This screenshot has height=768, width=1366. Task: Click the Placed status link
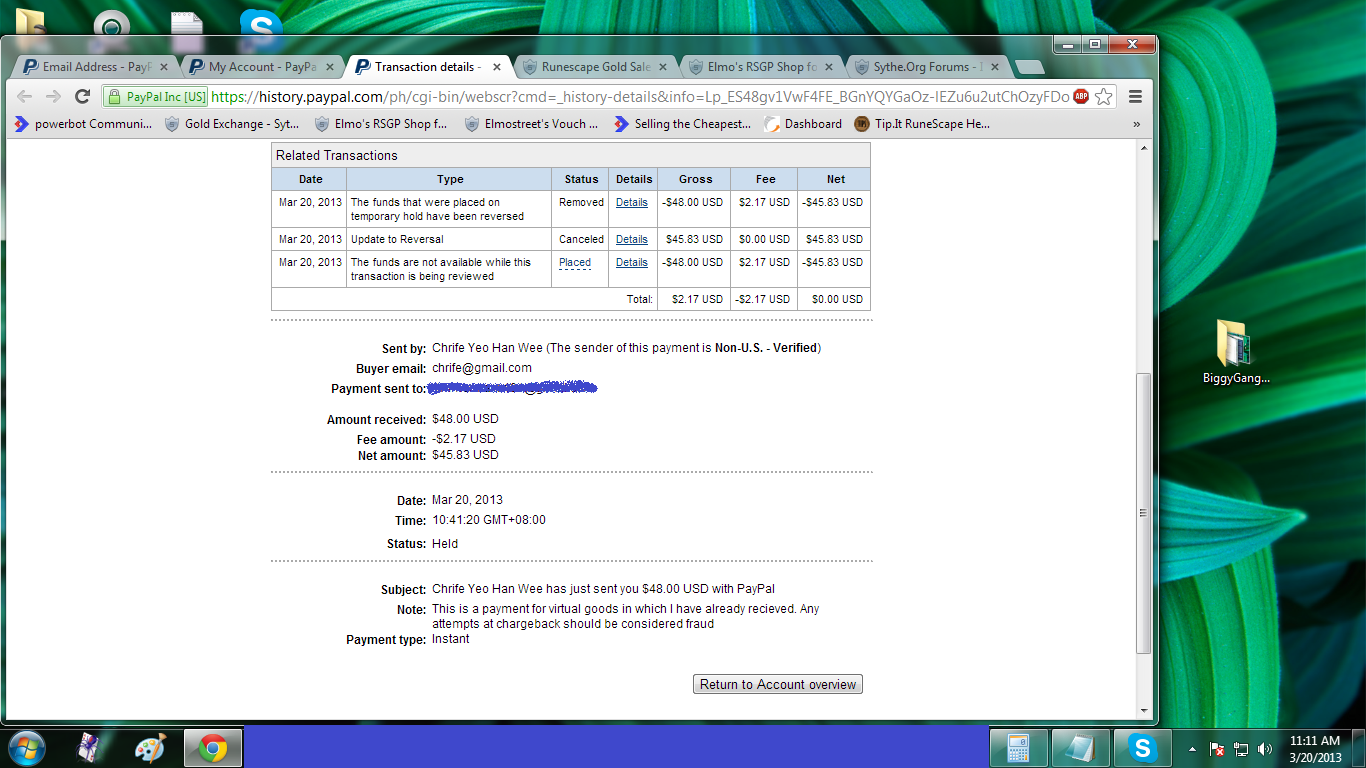(x=575, y=262)
